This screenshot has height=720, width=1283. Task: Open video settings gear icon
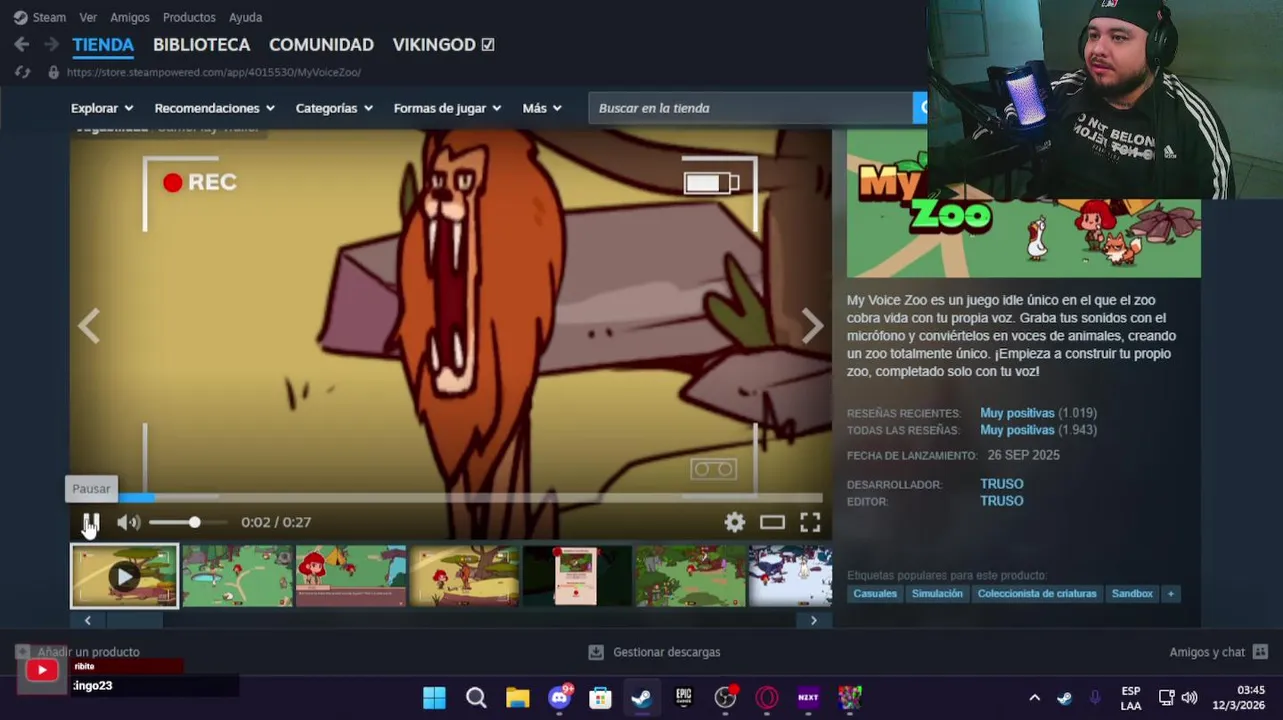click(735, 522)
